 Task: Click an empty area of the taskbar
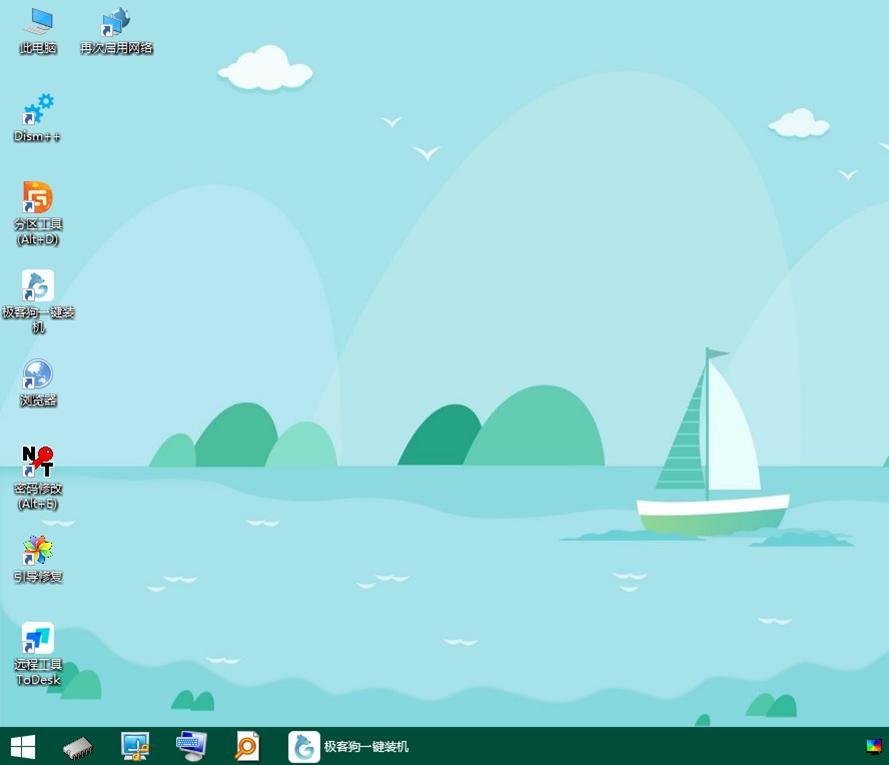tap(620, 746)
